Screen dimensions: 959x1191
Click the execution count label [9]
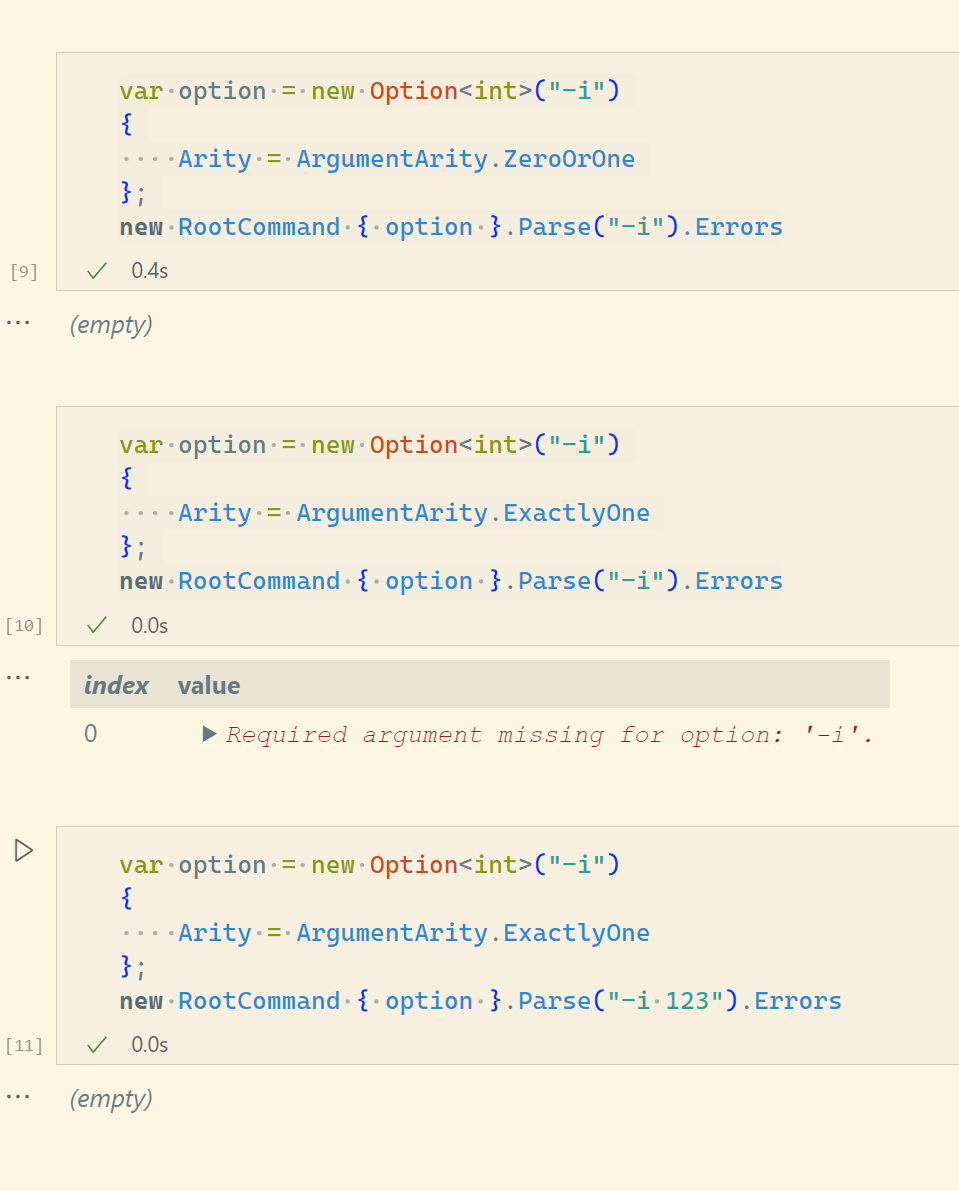tap(22, 271)
